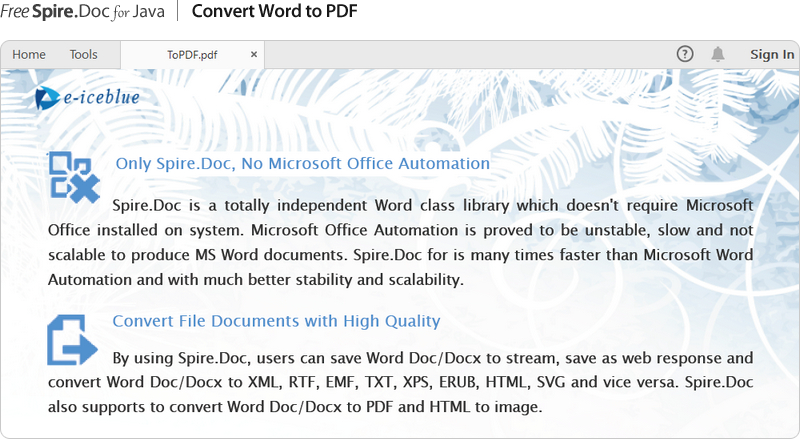Open the help question mark icon

685,54
